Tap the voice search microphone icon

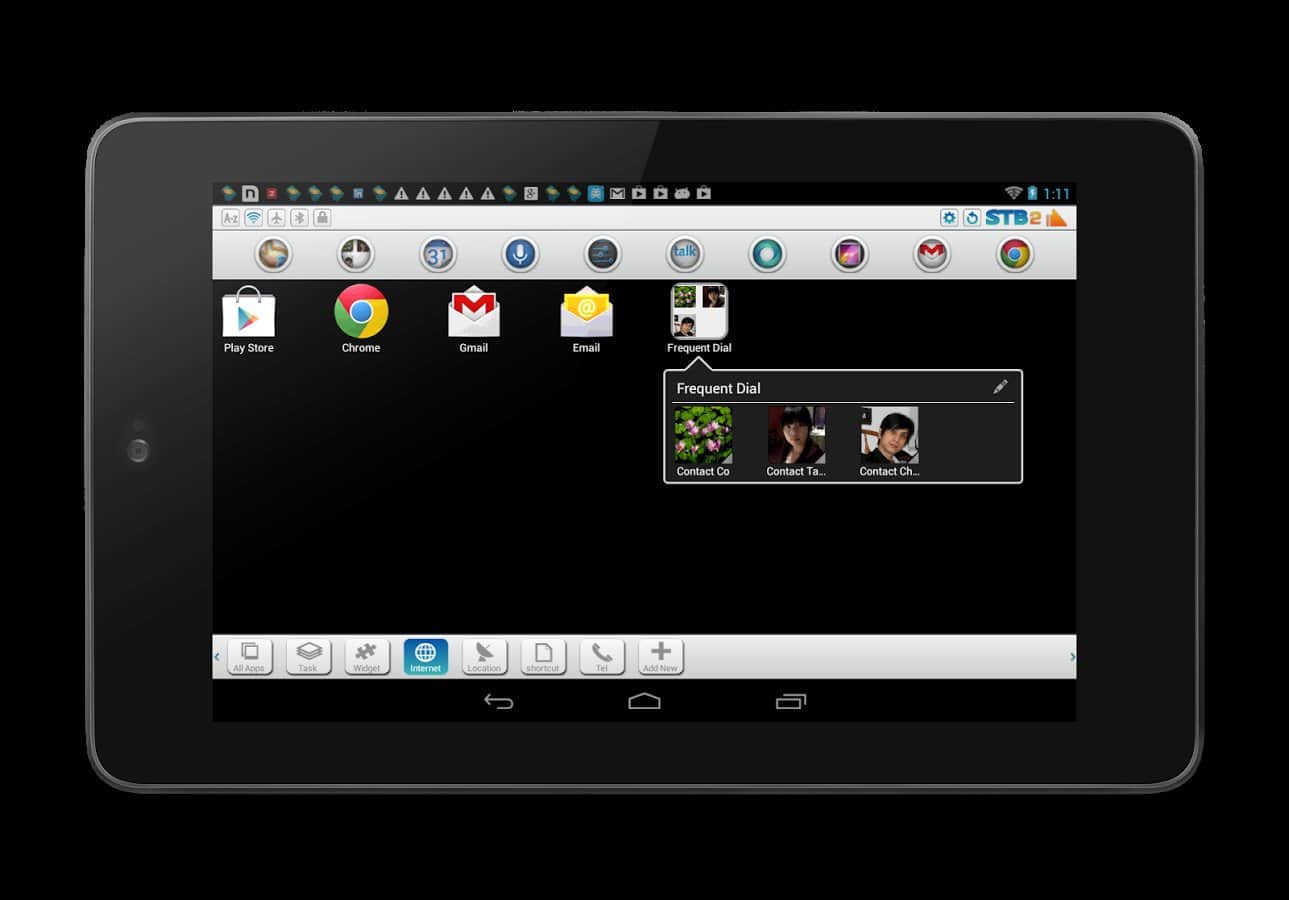519,255
